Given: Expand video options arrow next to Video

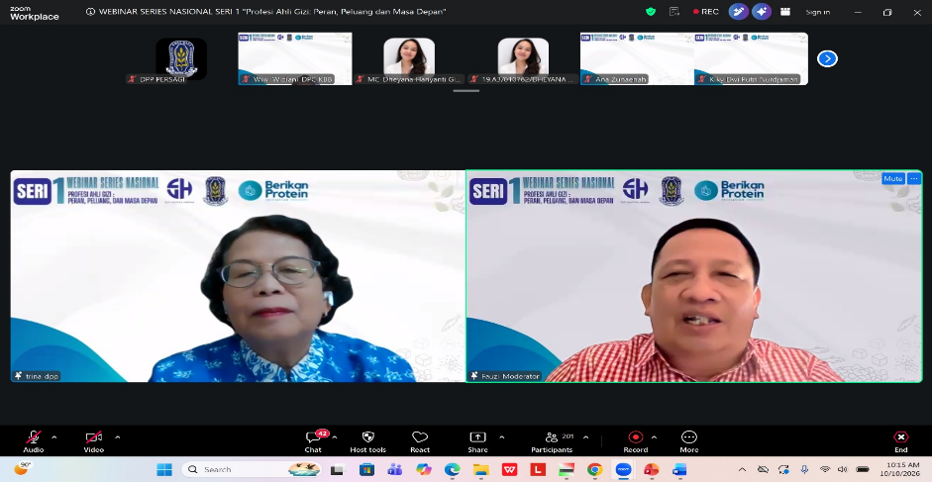Looking at the screenshot, I should tap(117, 437).
